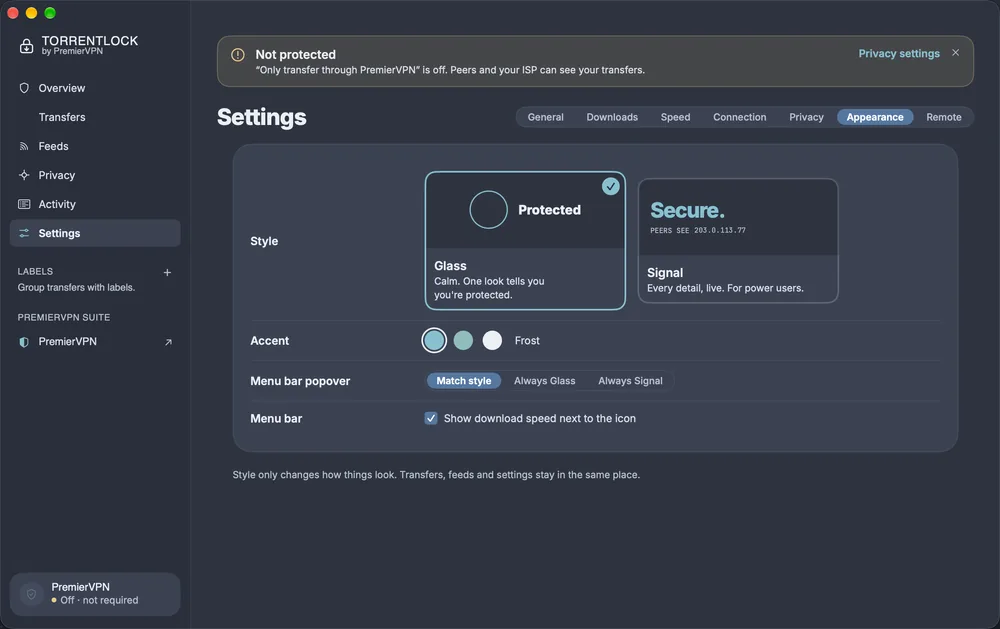Click the Overview shield icon in sidebar
This screenshot has height=629, width=1000.
[x=24, y=88]
